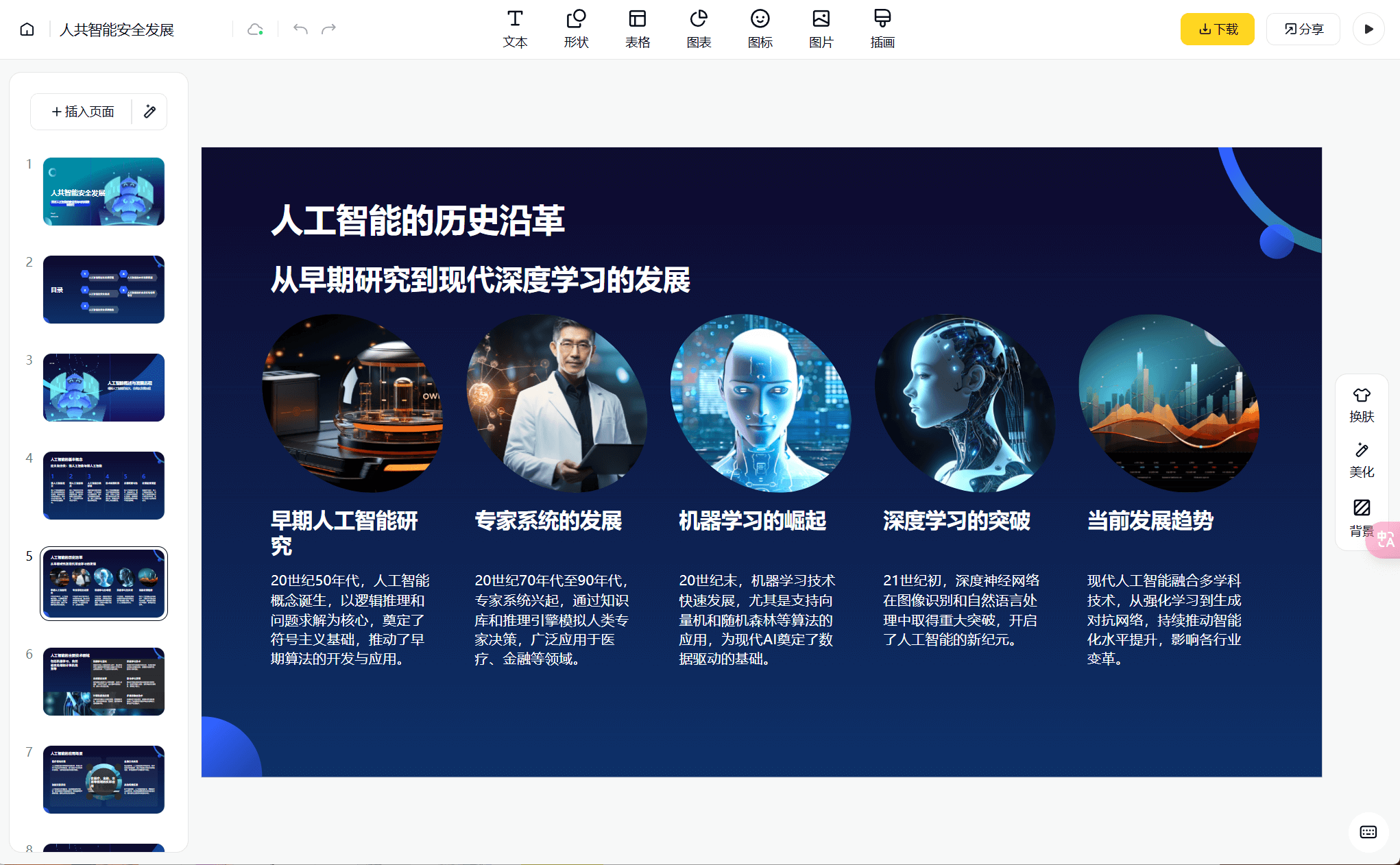Start slideshow with the play button
This screenshot has width=1400, height=865.
(x=1368, y=29)
